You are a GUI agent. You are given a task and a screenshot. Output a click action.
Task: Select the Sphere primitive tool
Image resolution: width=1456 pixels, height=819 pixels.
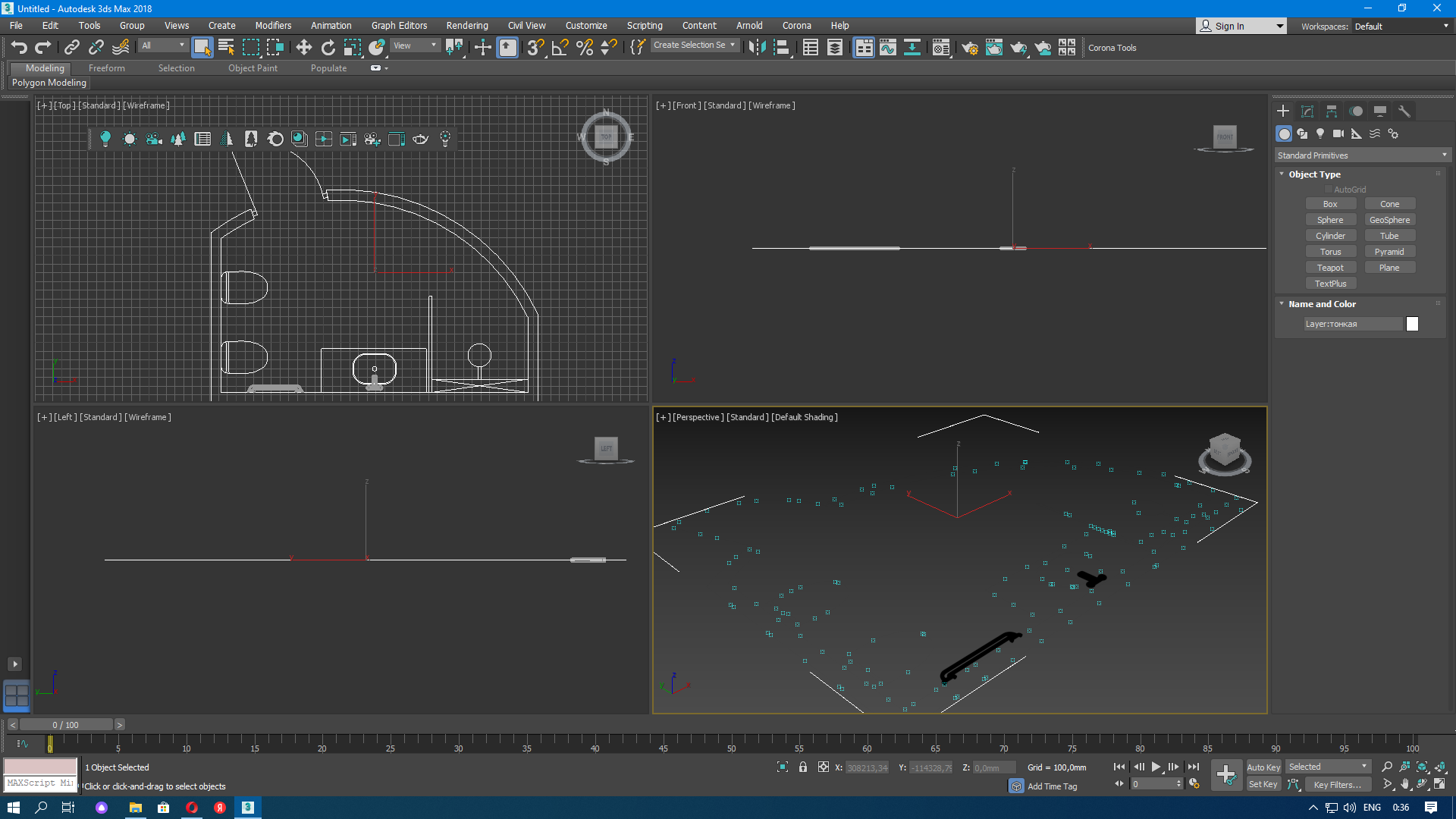coord(1330,219)
